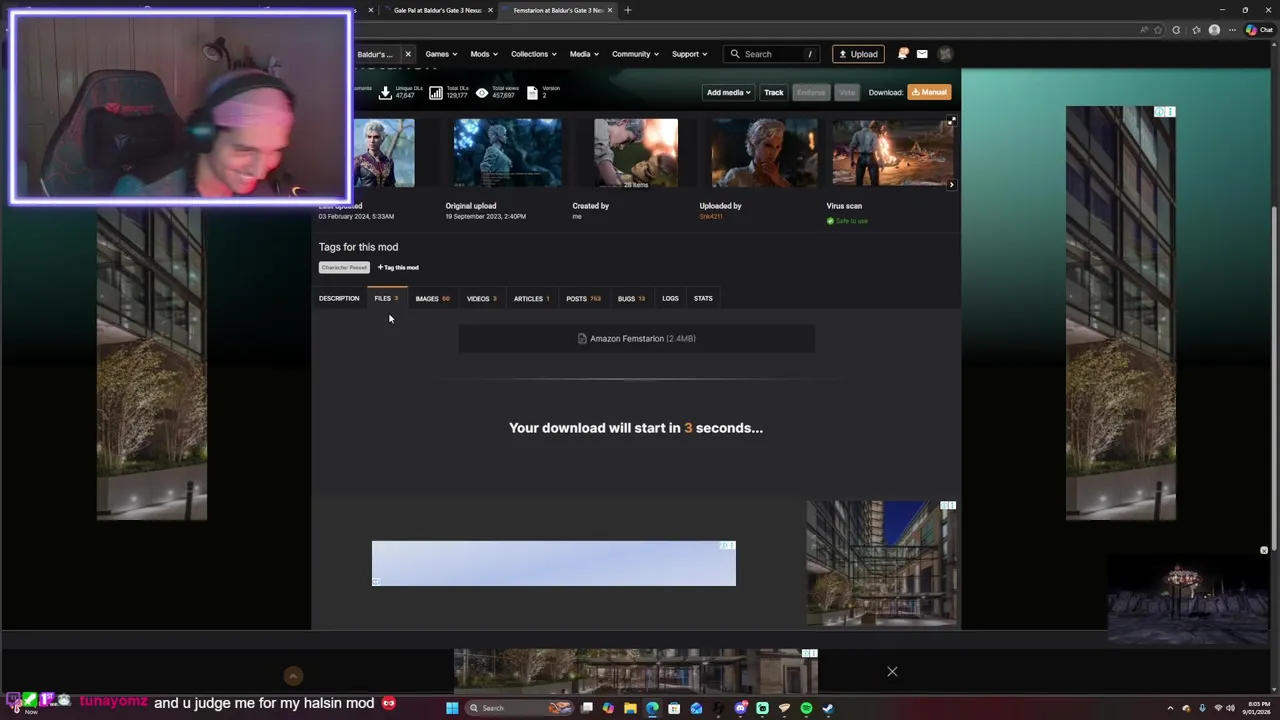Expand the Media menu
1280x720 pixels.
point(584,54)
